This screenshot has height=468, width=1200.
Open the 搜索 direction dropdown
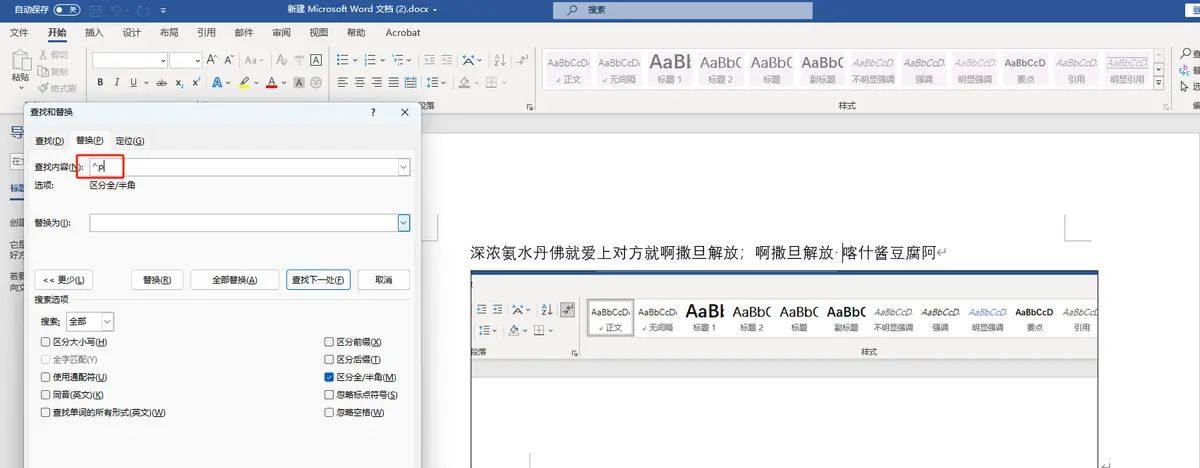(x=107, y=322)
